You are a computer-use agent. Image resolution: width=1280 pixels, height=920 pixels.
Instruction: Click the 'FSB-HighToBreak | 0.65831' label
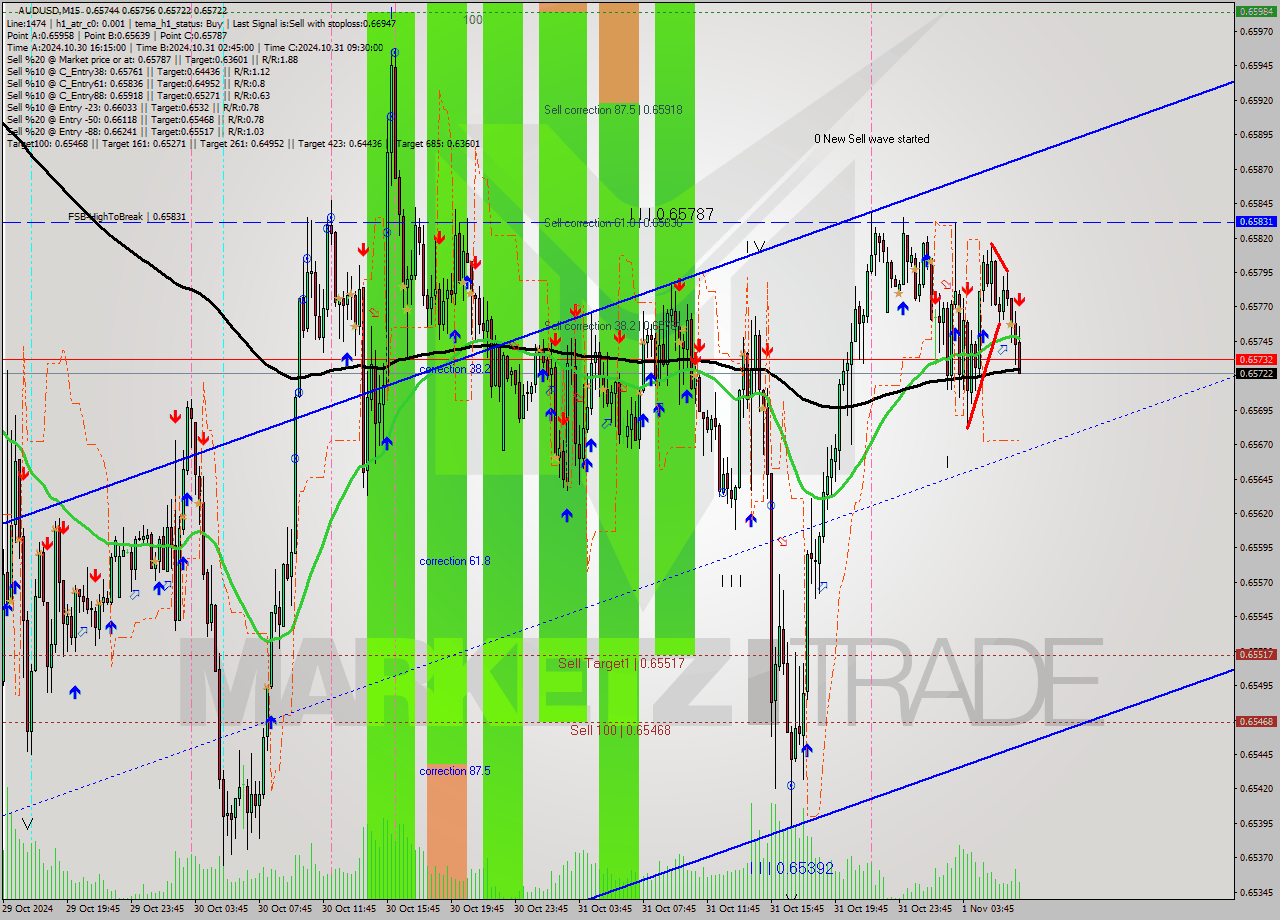point(127,216)
